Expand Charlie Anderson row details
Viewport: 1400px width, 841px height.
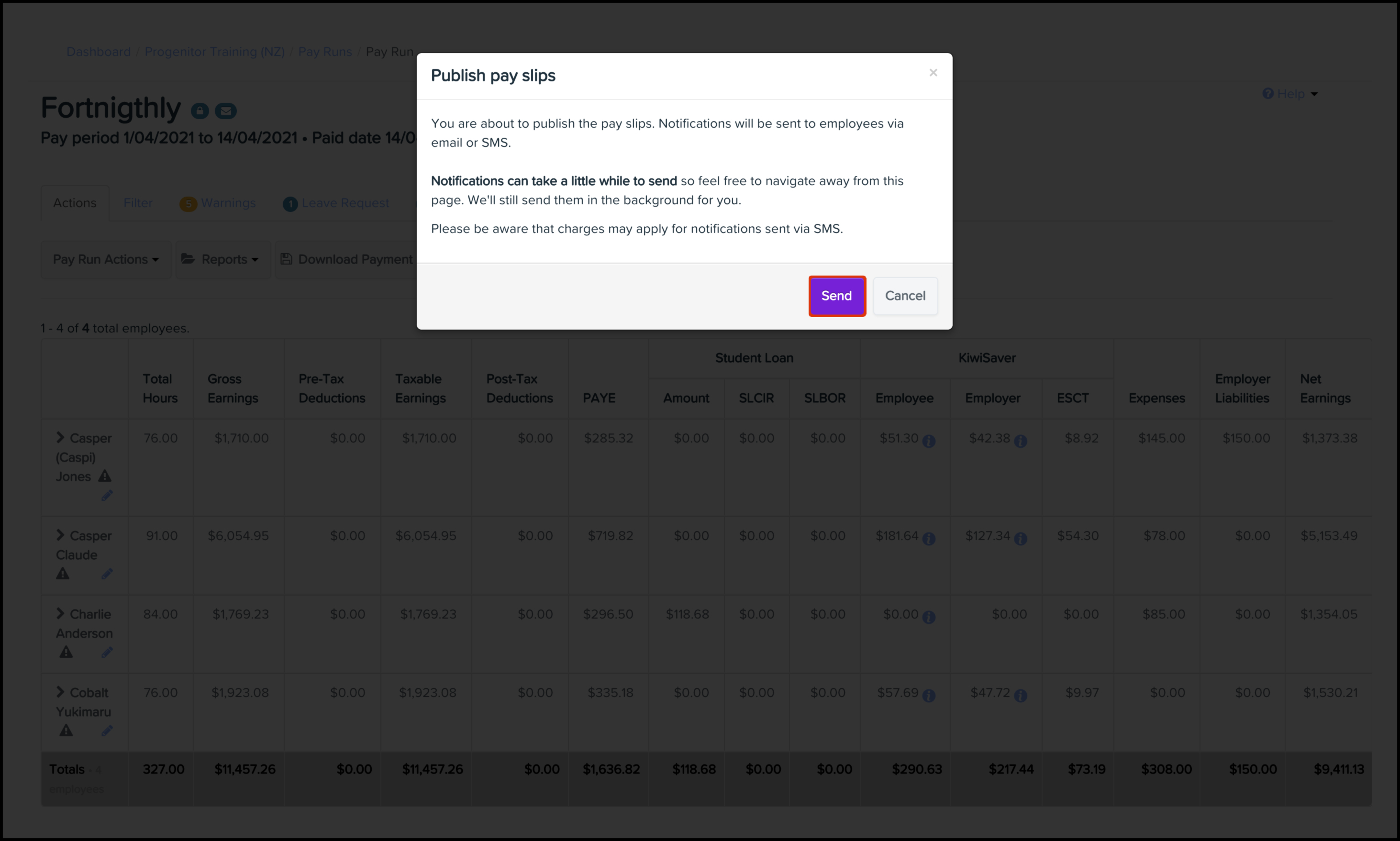pyautogui.click(x=60, y=614)
